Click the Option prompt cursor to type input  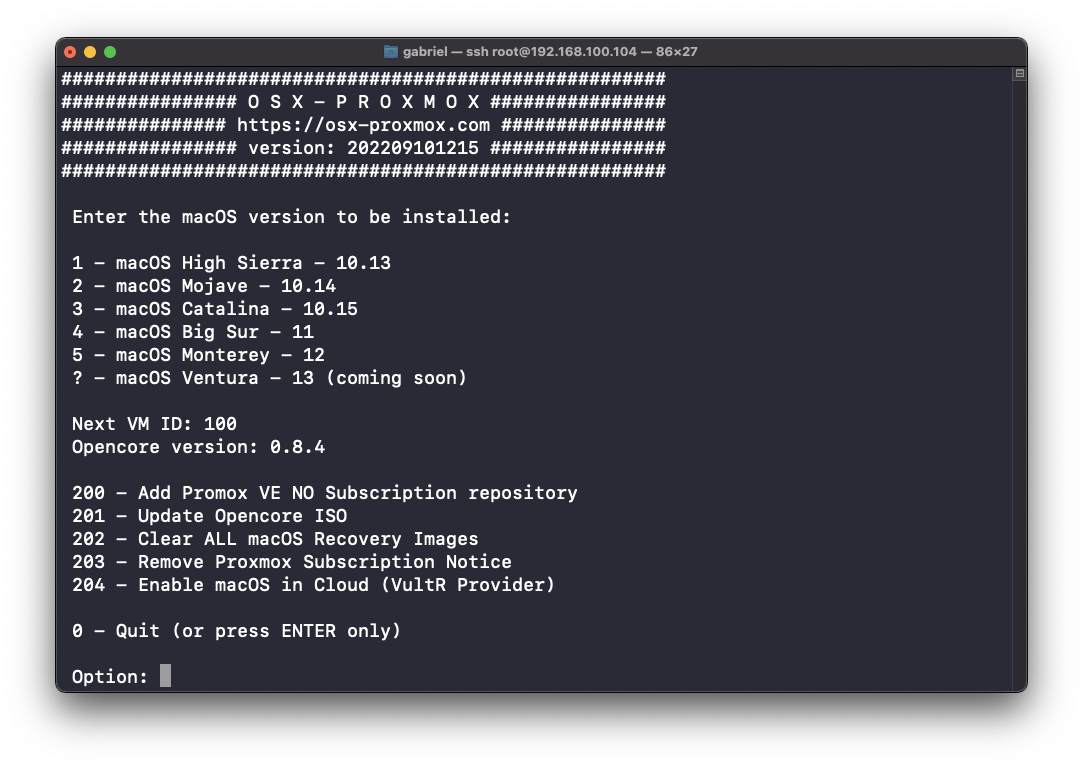click(165, 676)
